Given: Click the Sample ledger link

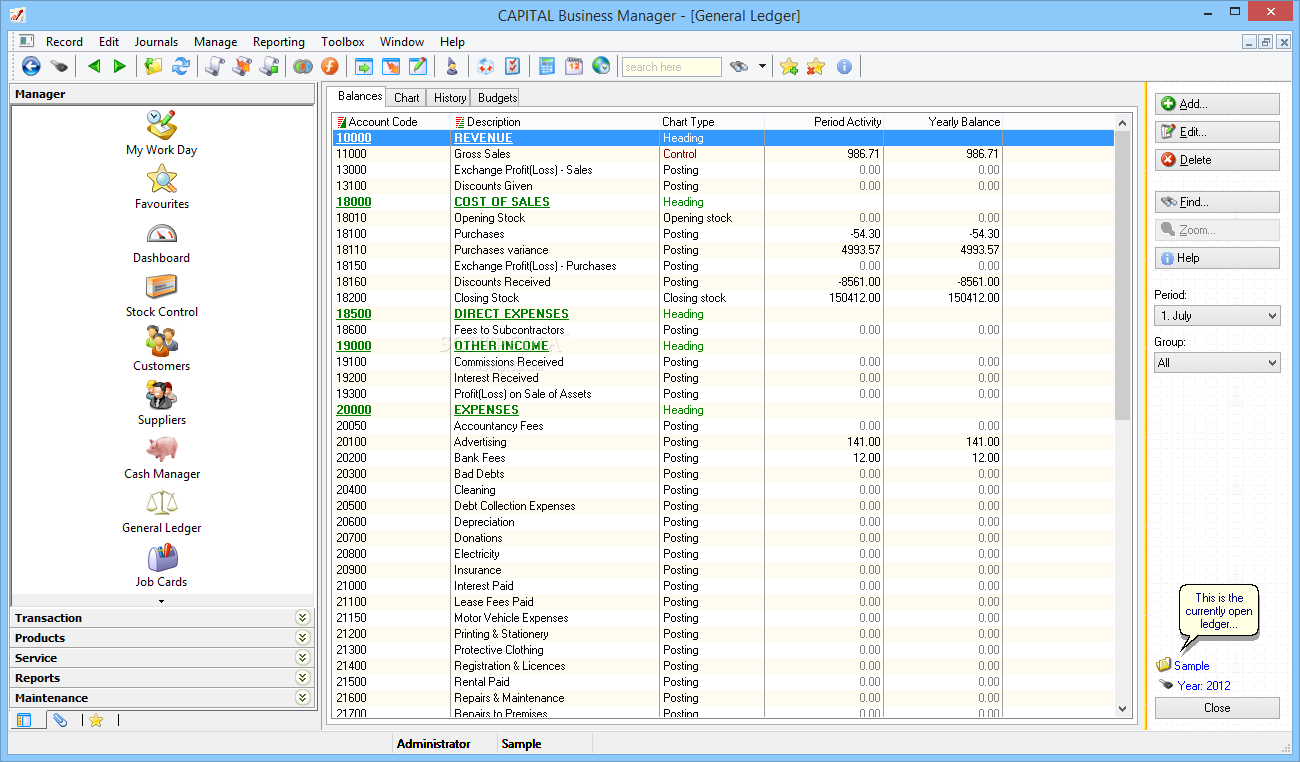Looking at the screenshot, I should click(1191, 666).
